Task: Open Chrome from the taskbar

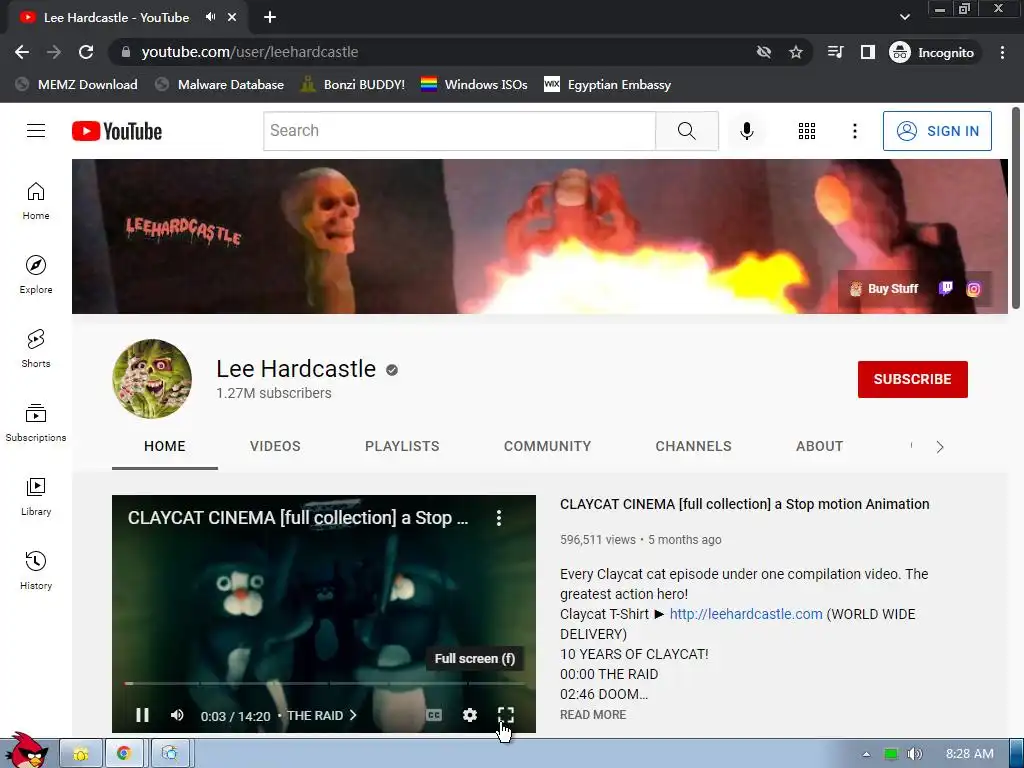Action: click(x=124, y=754)
